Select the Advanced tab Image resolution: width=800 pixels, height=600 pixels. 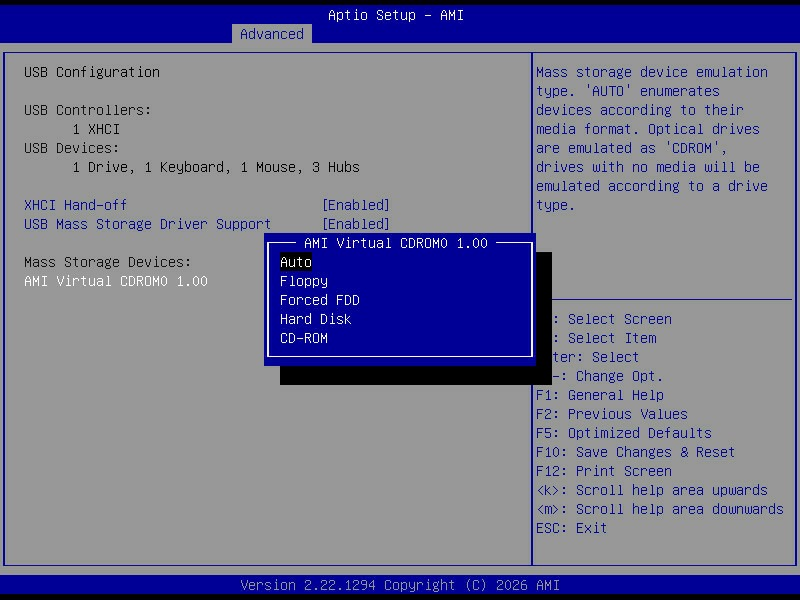pyautogui.click(x=271, y=34)
